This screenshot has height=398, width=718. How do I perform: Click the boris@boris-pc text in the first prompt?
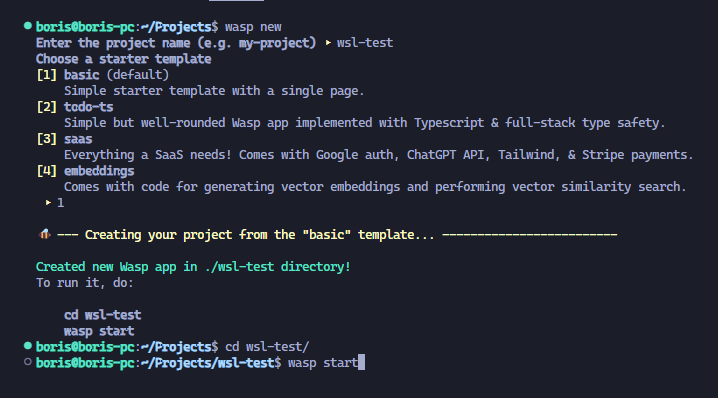[x=85, y=27]
